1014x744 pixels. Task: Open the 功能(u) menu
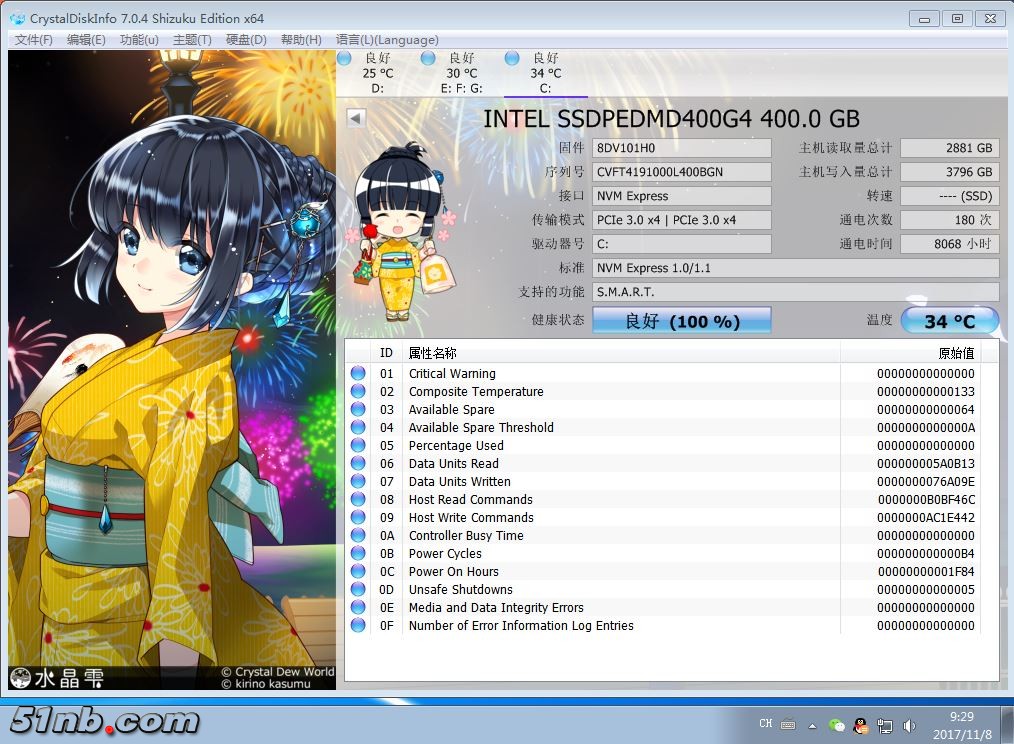(139, 40)
